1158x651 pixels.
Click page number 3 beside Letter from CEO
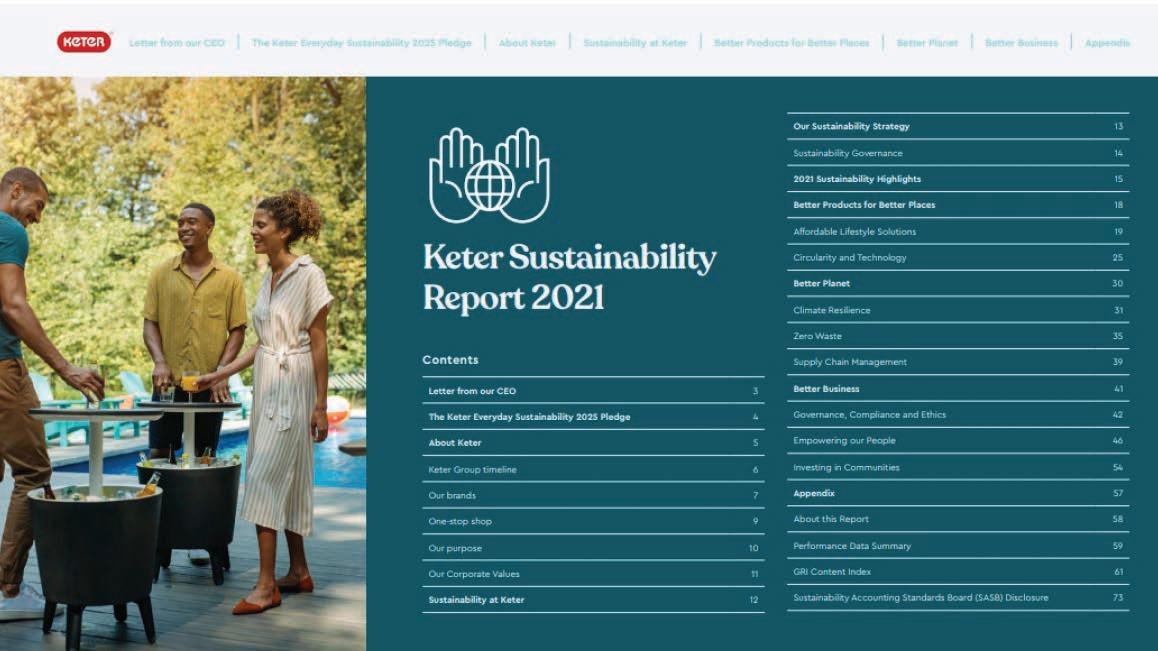(x=755, y=391)
